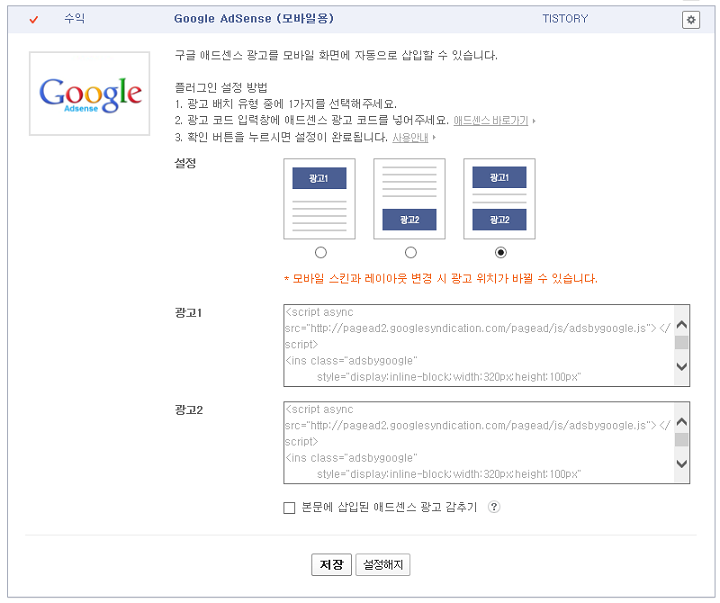Click the orange mobile skin warning text

tap(441, 278)
